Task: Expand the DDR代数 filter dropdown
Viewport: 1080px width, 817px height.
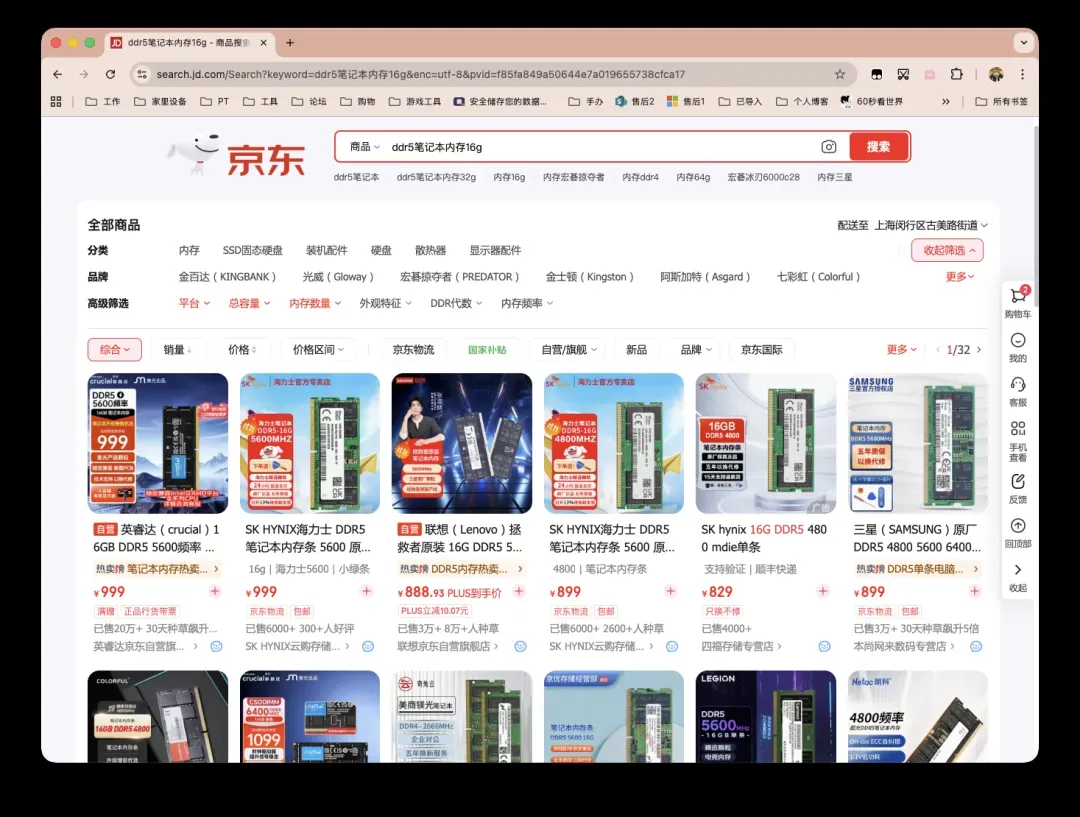Action: click(x=456, y=303)
